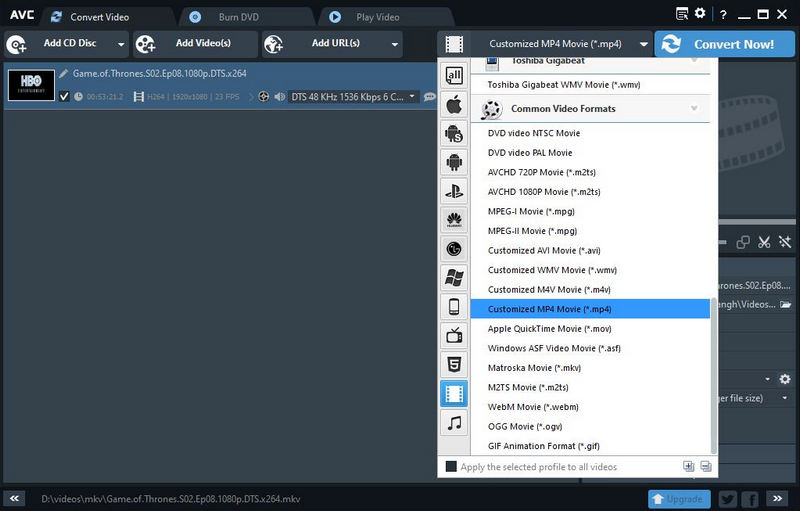Select the Windows device category icon
This screenshot has height=511, width=800.
point(454,278)
